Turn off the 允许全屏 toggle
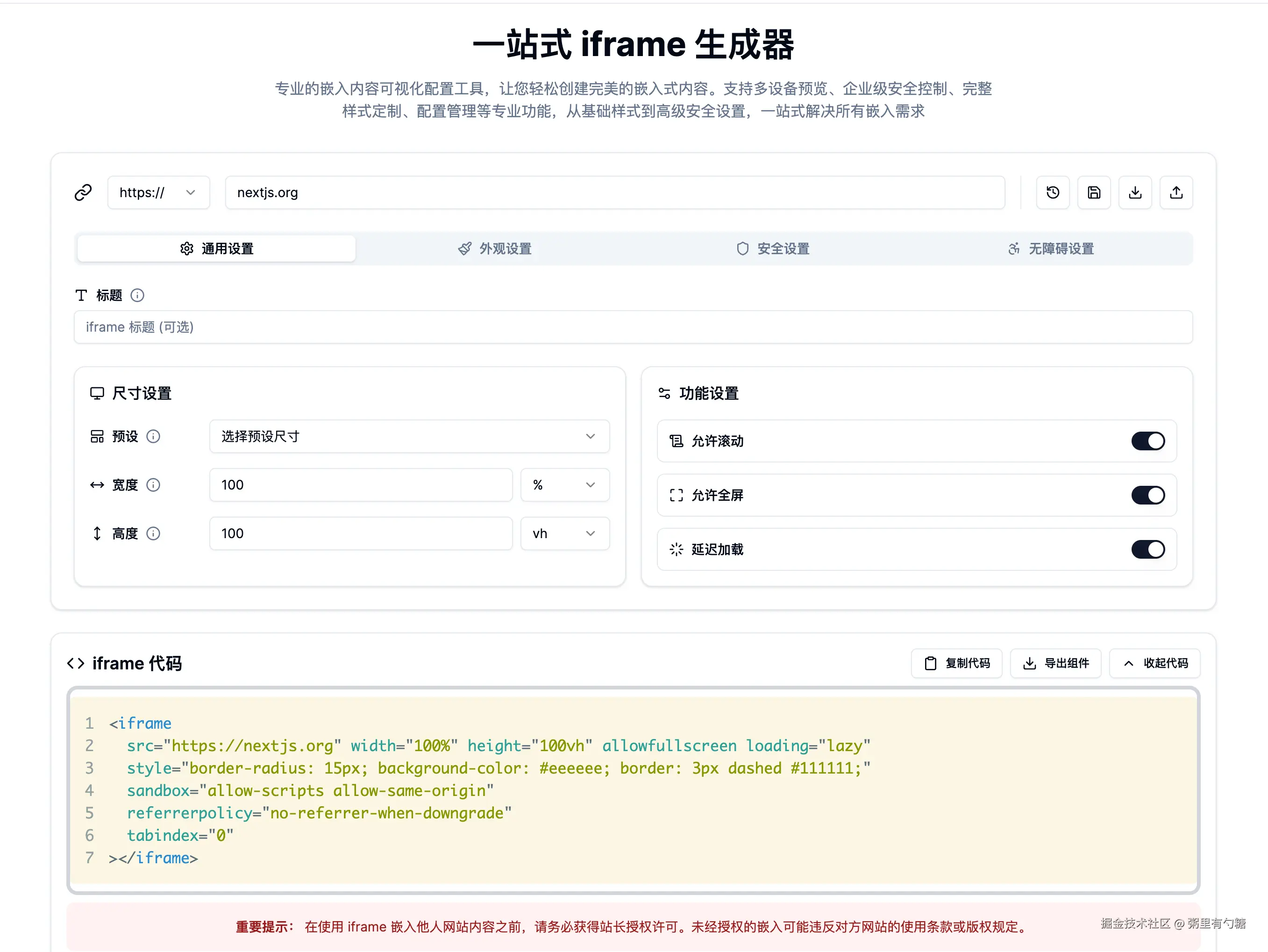 pos(1147,495)
